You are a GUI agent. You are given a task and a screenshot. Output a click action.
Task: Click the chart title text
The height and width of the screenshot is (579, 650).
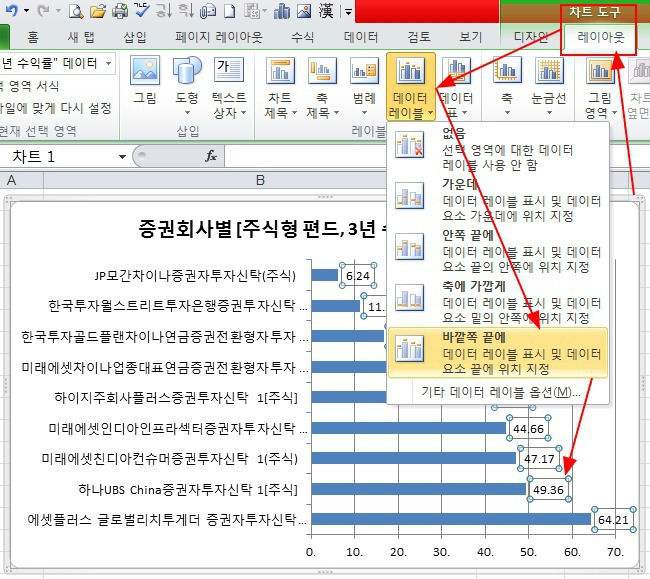(263, 229)
